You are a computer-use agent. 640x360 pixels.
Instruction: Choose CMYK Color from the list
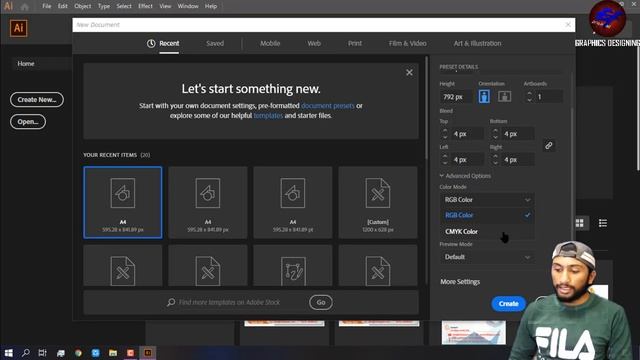[487, 231]
